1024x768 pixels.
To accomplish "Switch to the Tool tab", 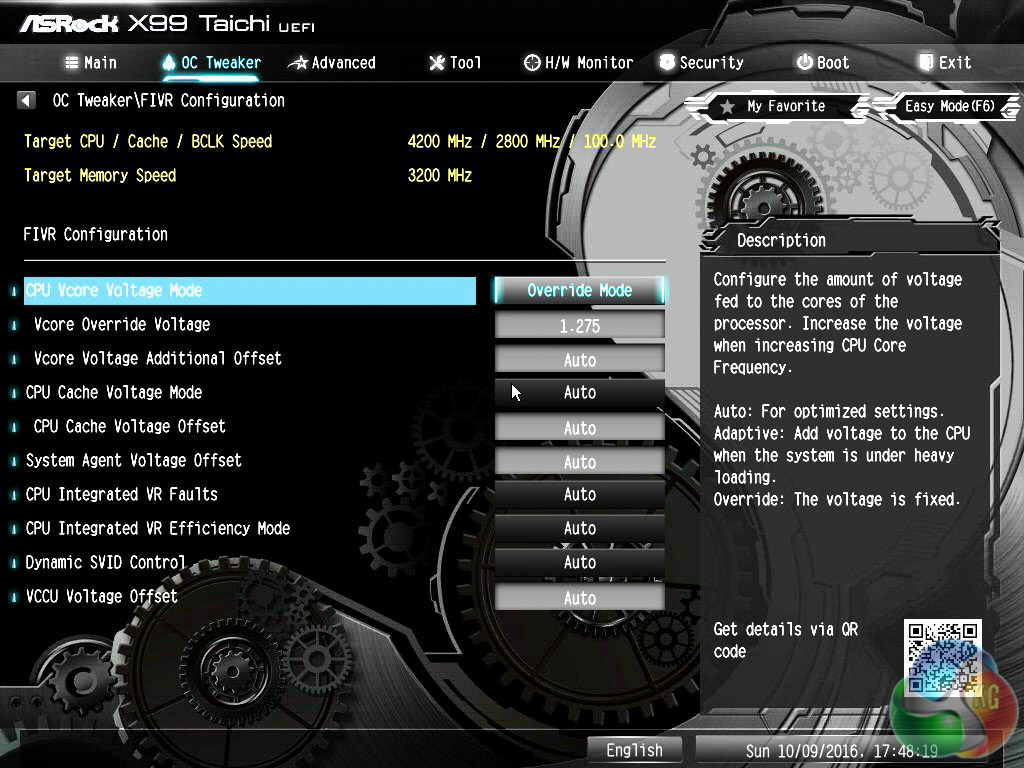I will pos(455,63).
